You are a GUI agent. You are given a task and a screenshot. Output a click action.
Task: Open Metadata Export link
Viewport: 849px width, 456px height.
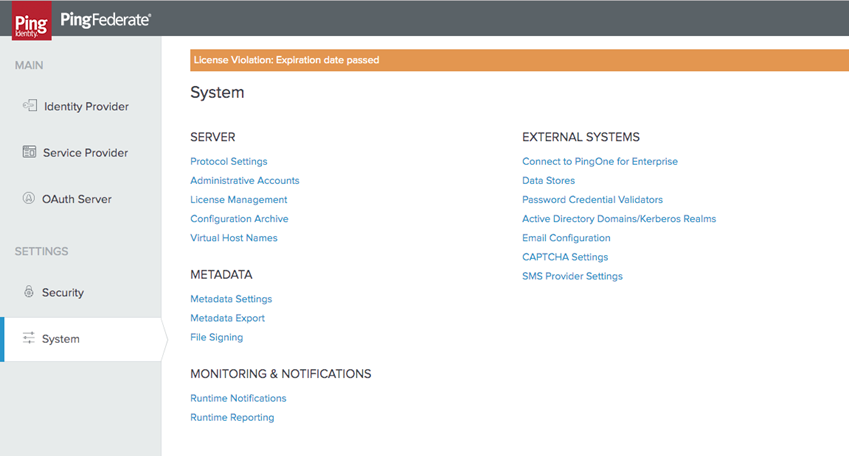tap(227, 318)
